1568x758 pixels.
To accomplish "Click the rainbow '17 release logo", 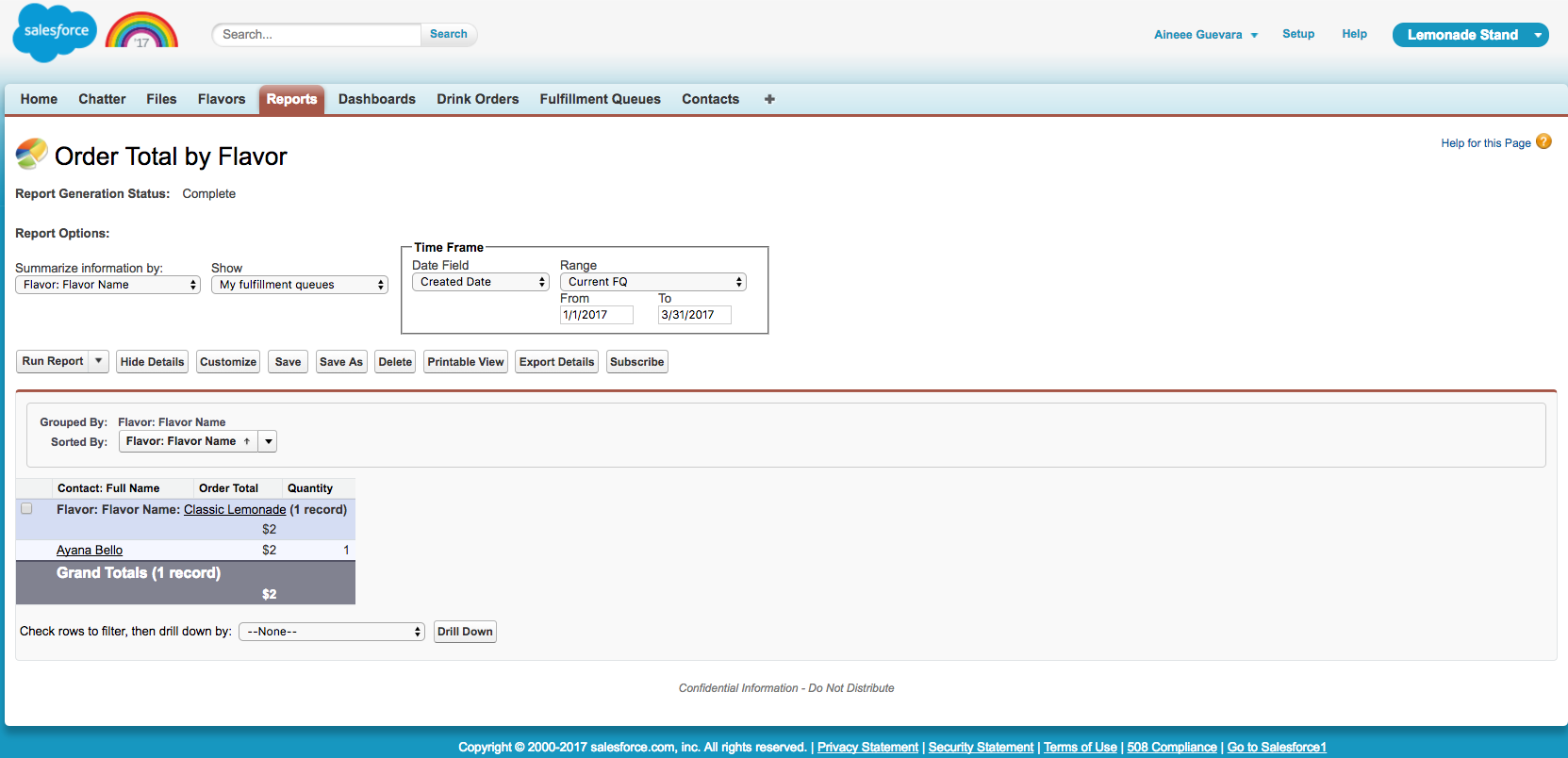I will coord(141,30).
